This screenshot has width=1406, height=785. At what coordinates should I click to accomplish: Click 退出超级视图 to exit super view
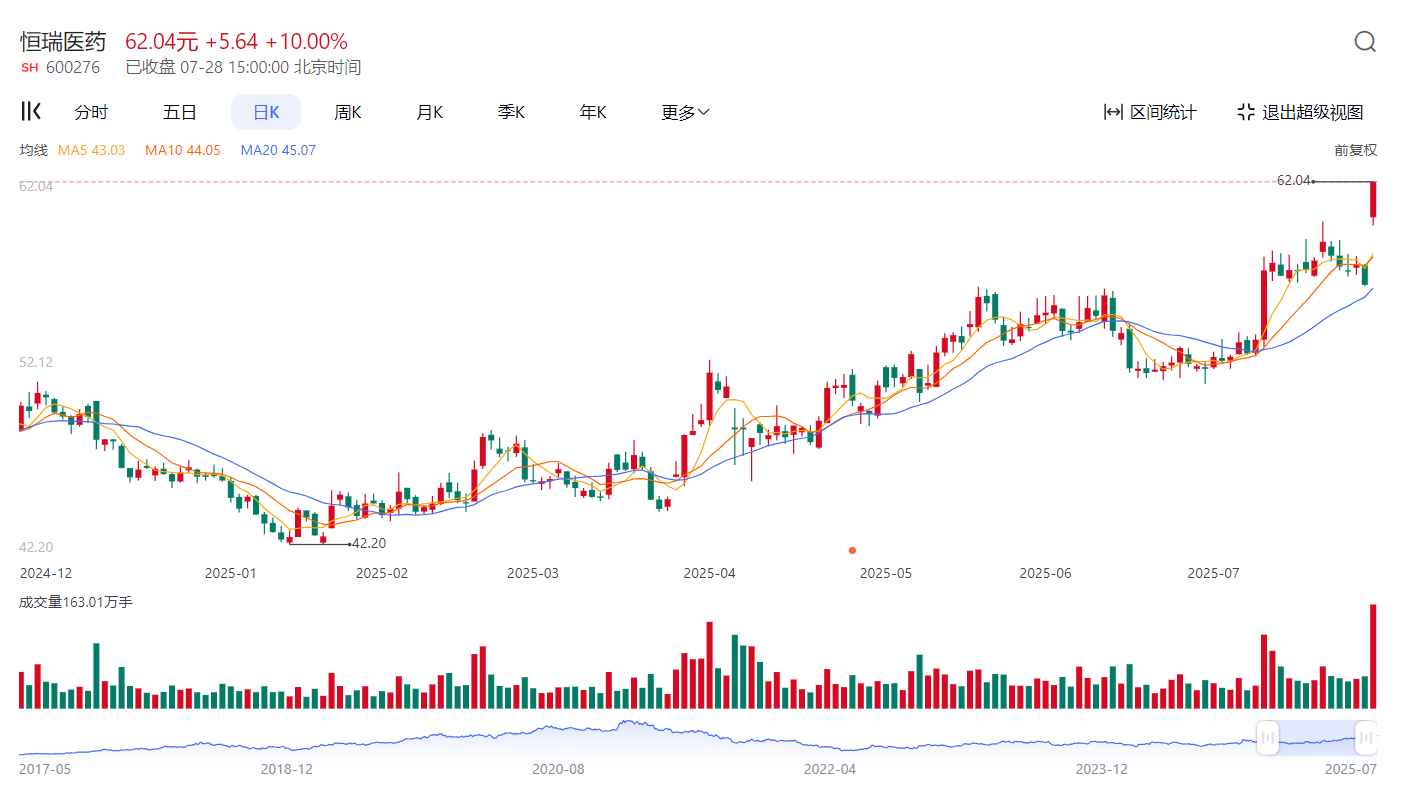pos(1300,112)
